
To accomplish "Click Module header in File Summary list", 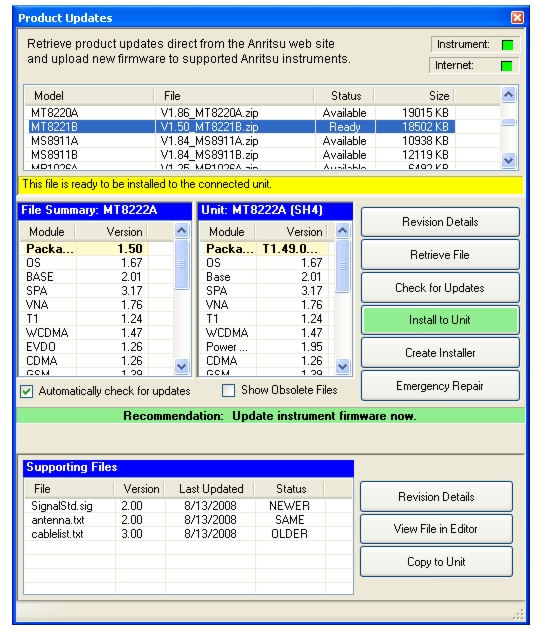I will pyautogui.click(x=48, y=232).
